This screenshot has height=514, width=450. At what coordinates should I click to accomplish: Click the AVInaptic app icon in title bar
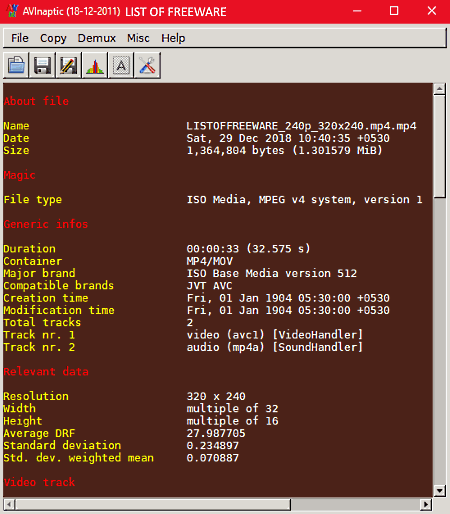[12, 11]
